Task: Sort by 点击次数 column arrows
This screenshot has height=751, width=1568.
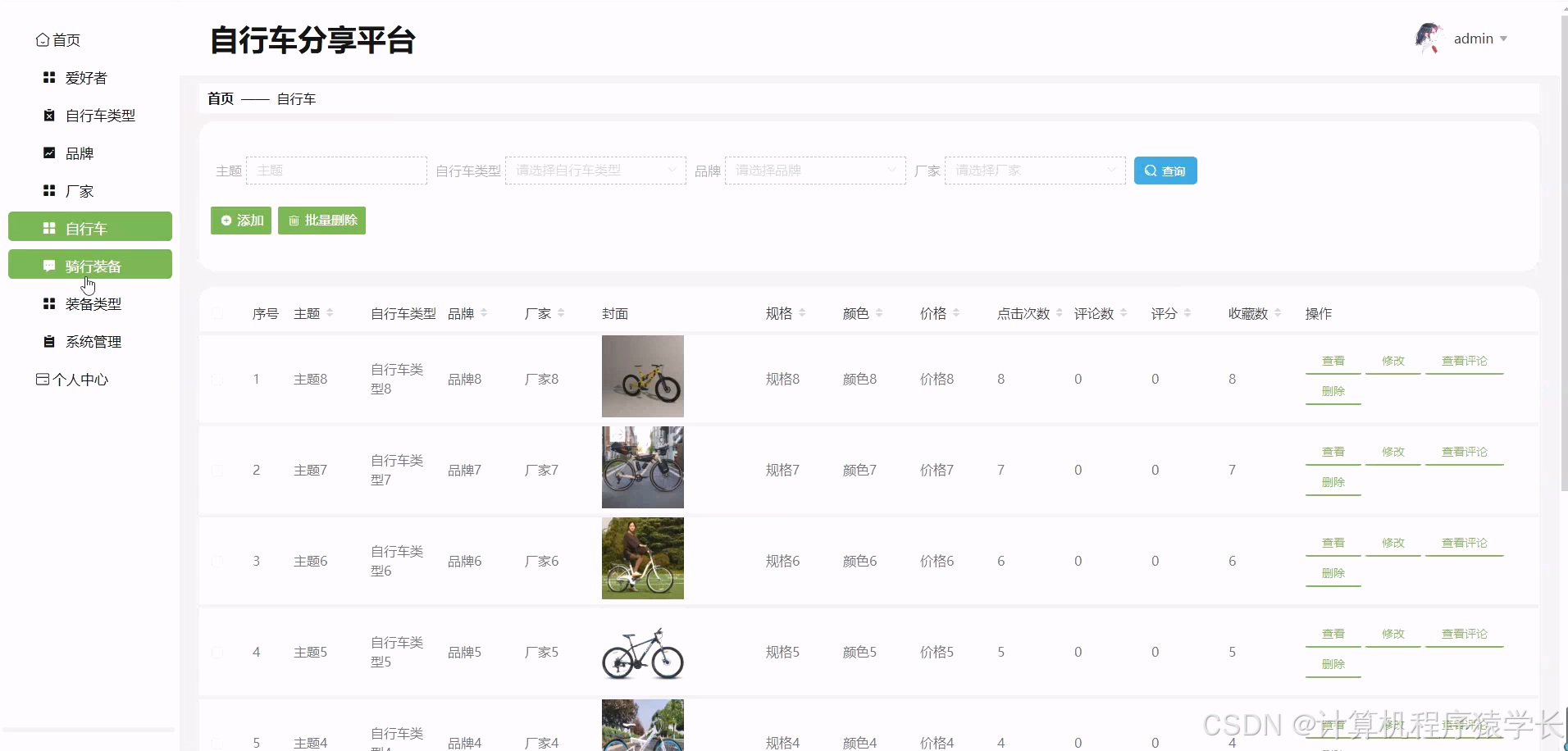Action: pyautogui.click(x=1060, y=313)
